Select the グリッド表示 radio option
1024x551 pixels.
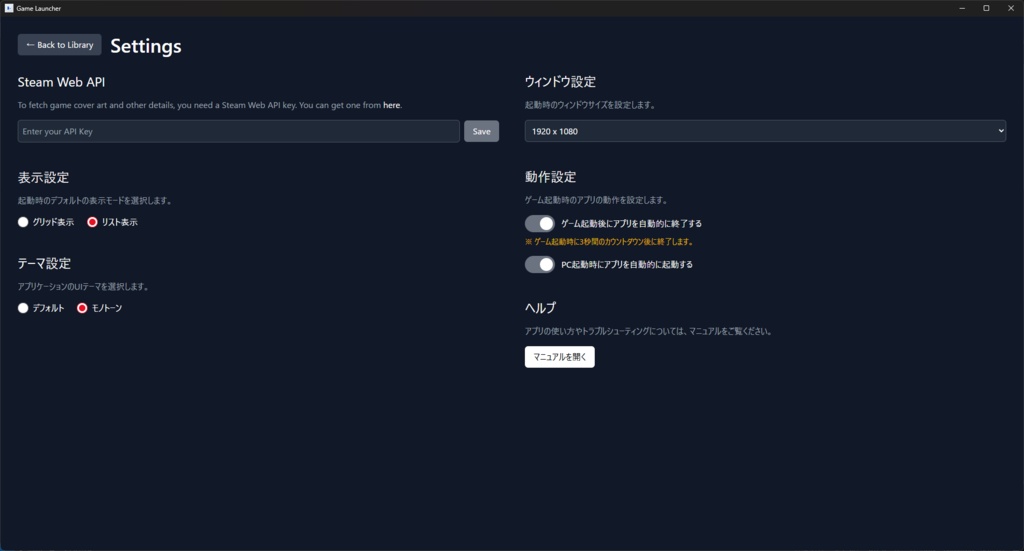[x=23, y=222]
